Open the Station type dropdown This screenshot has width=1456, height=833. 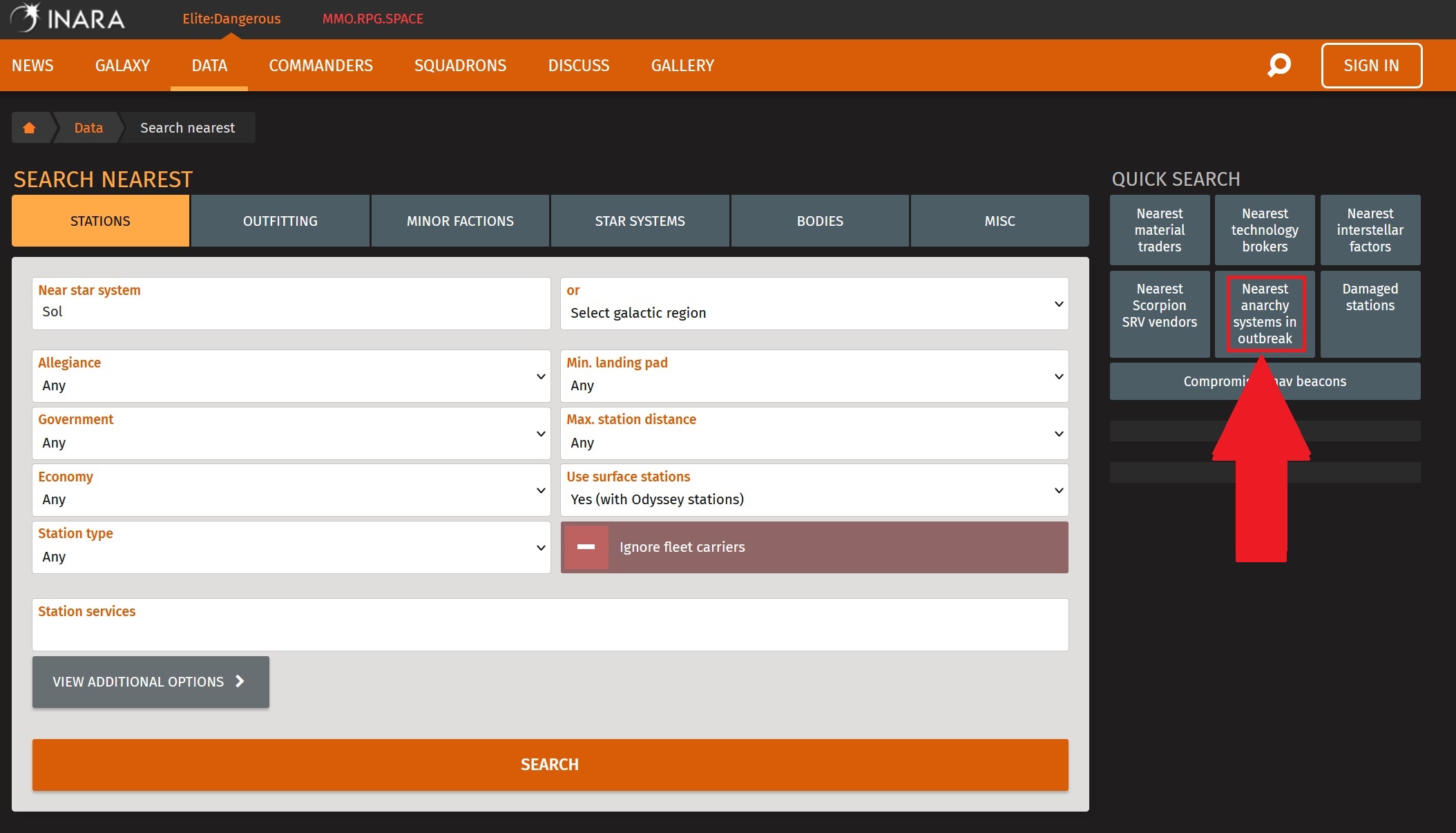(x=291, y=548)
